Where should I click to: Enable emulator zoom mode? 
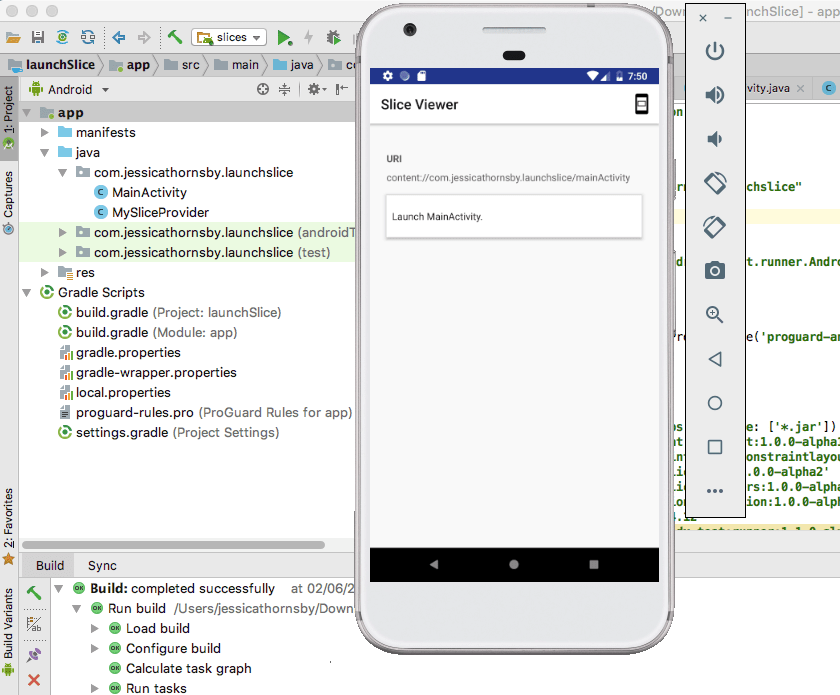coord(715,315)
